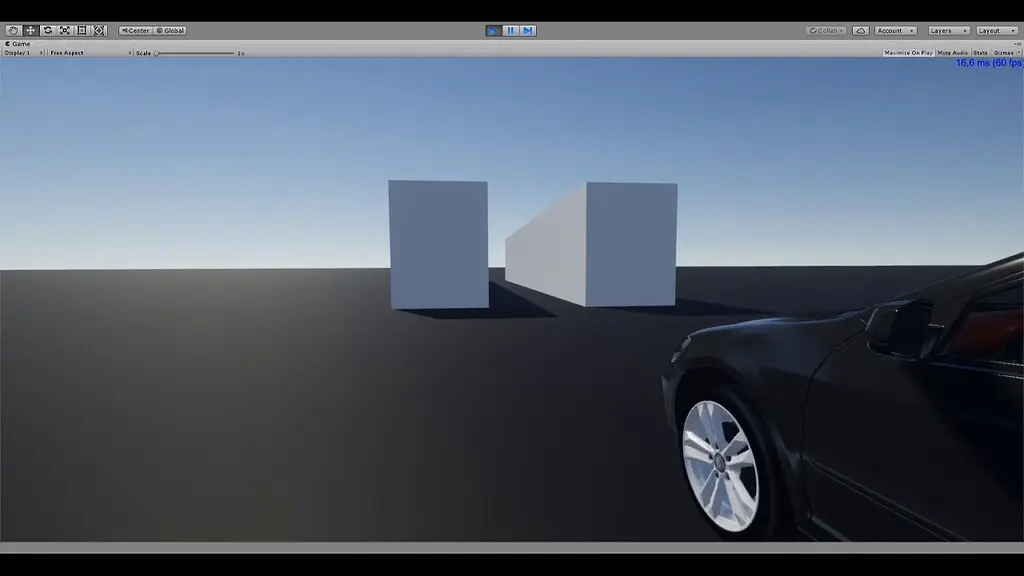Select the Rotate tool

tap(48, 31)
